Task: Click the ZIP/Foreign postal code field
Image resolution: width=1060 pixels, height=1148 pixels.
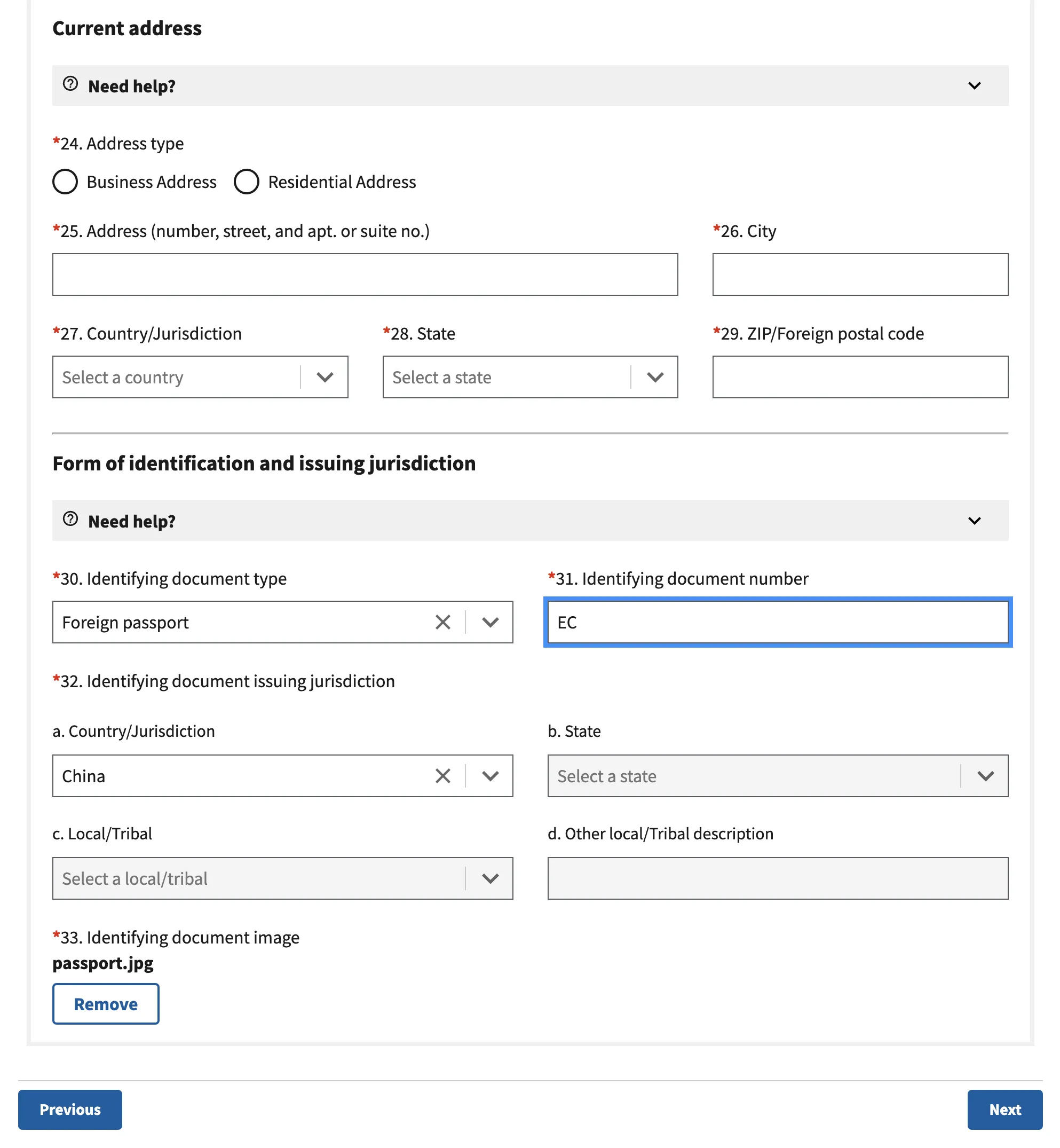Action: 859,377
